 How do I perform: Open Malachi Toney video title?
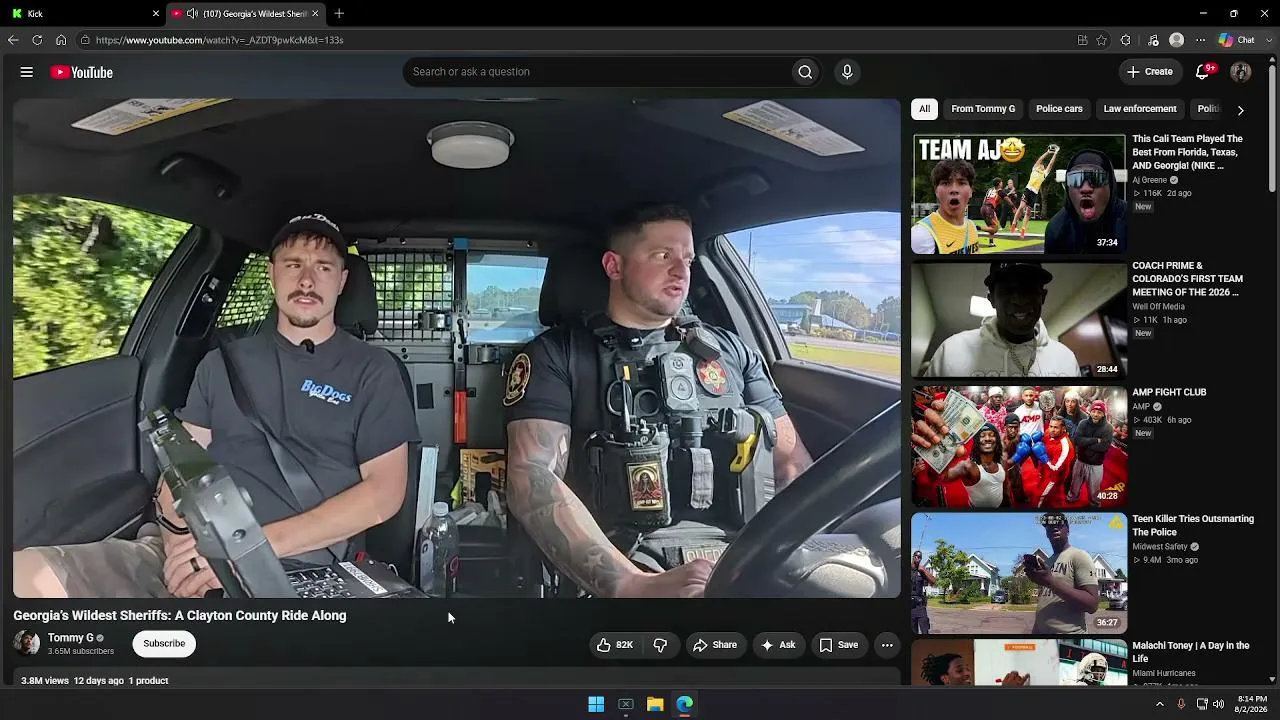(x=1191, y=652)
